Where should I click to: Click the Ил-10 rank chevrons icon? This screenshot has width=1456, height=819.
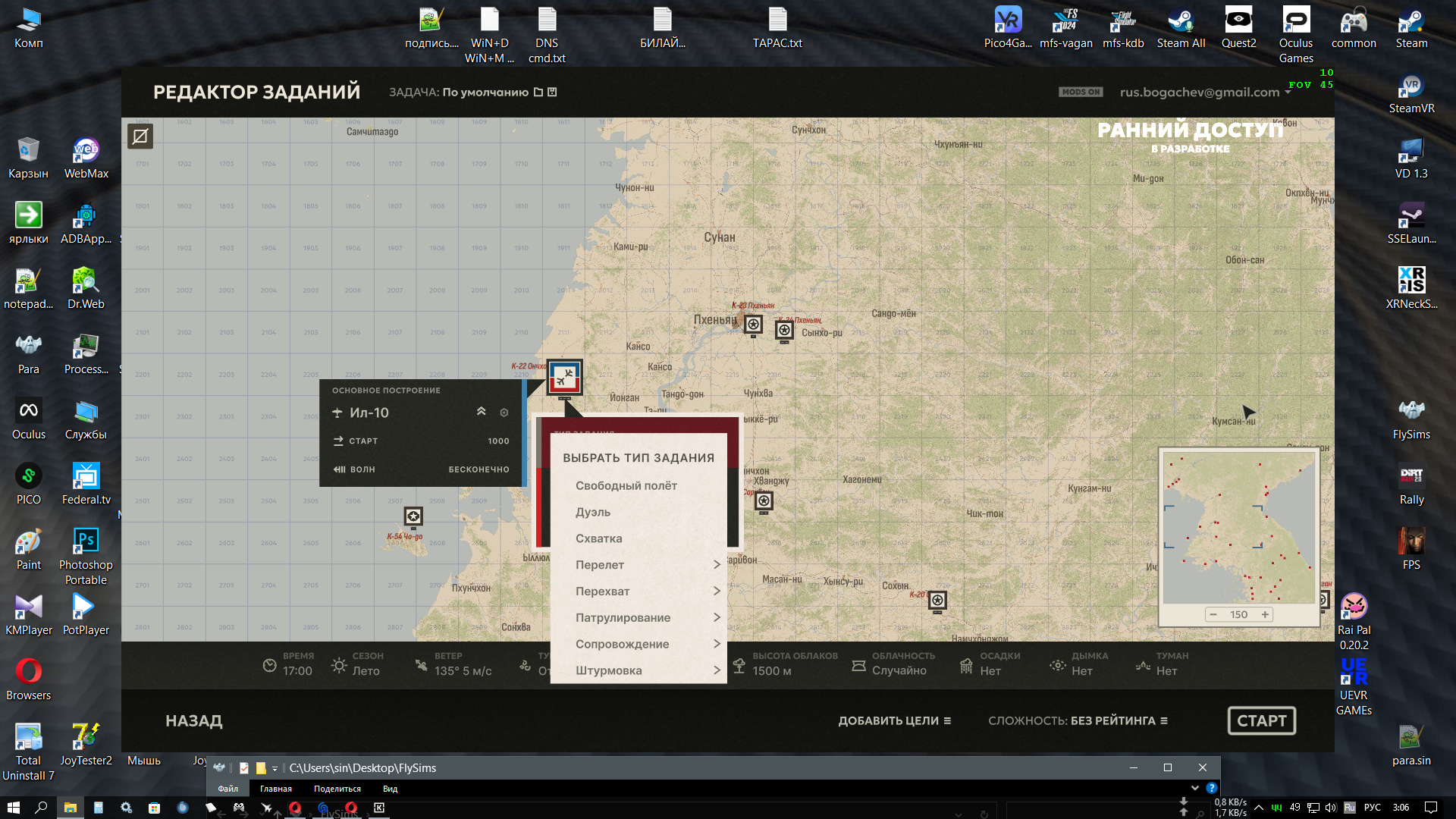coord(481,412)
